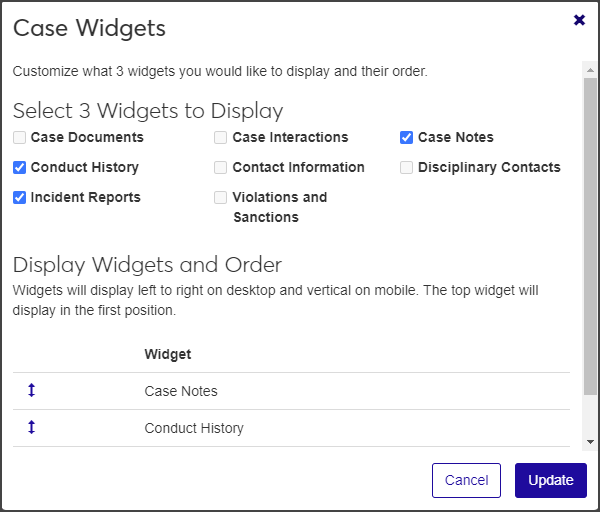Click the vertical scrollbar thumb
Image resolution: width=600 pixels, height=512 pixels.
[591, 230]
